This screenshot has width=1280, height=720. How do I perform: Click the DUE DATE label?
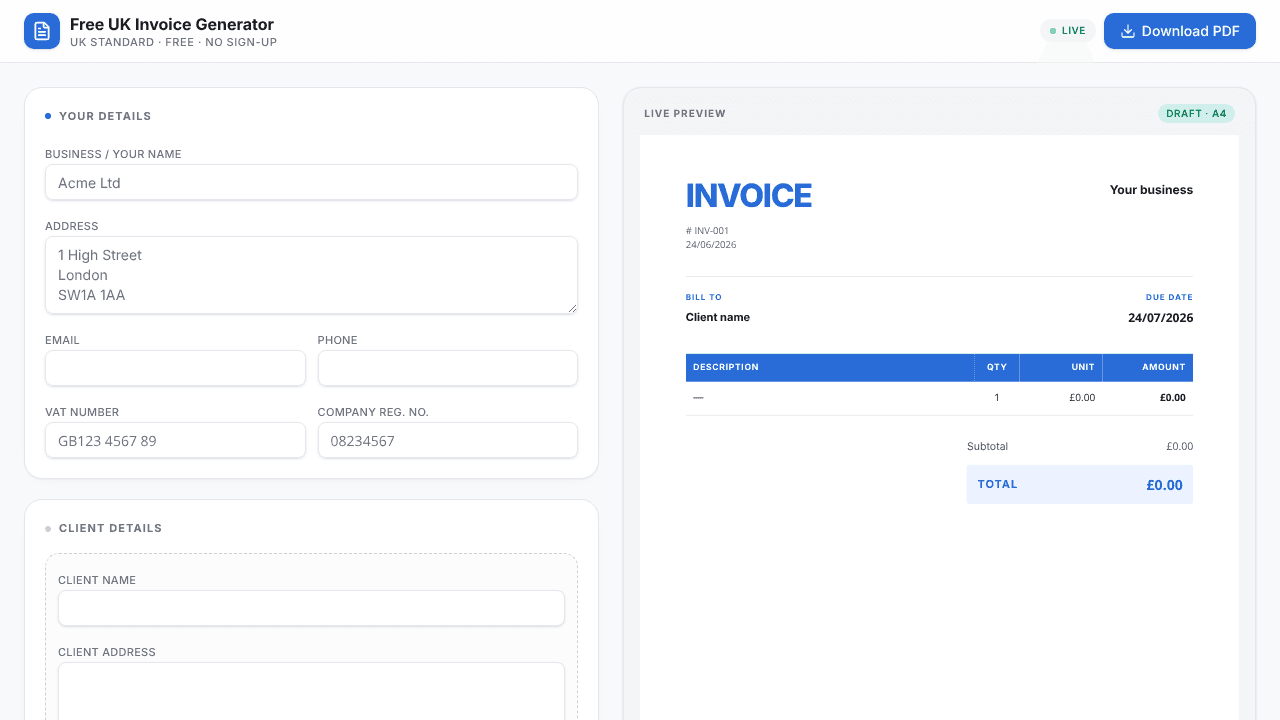pyautogui.click(x=1169, y=297)
